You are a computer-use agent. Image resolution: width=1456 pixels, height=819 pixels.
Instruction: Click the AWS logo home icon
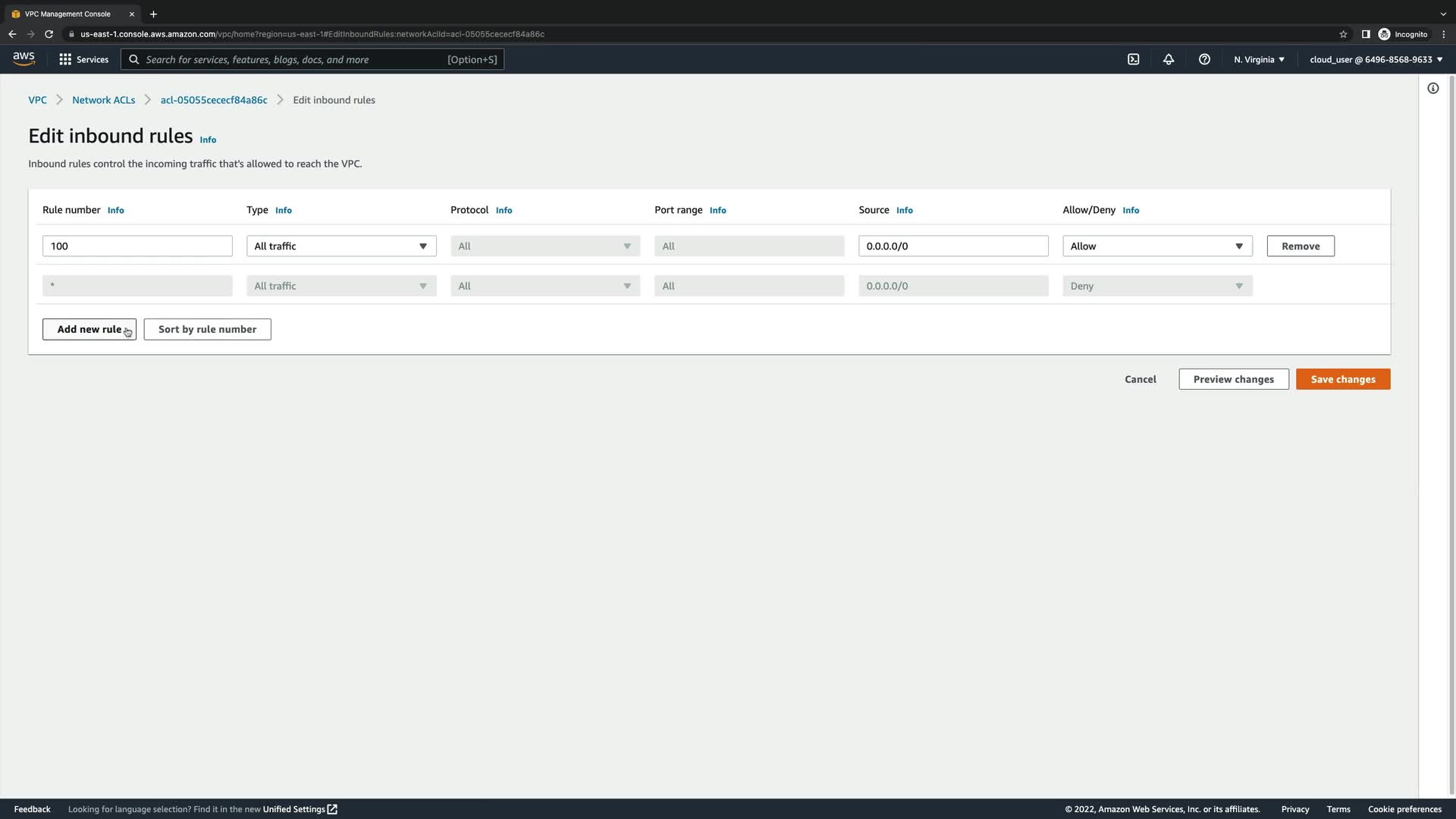point(24,59)
